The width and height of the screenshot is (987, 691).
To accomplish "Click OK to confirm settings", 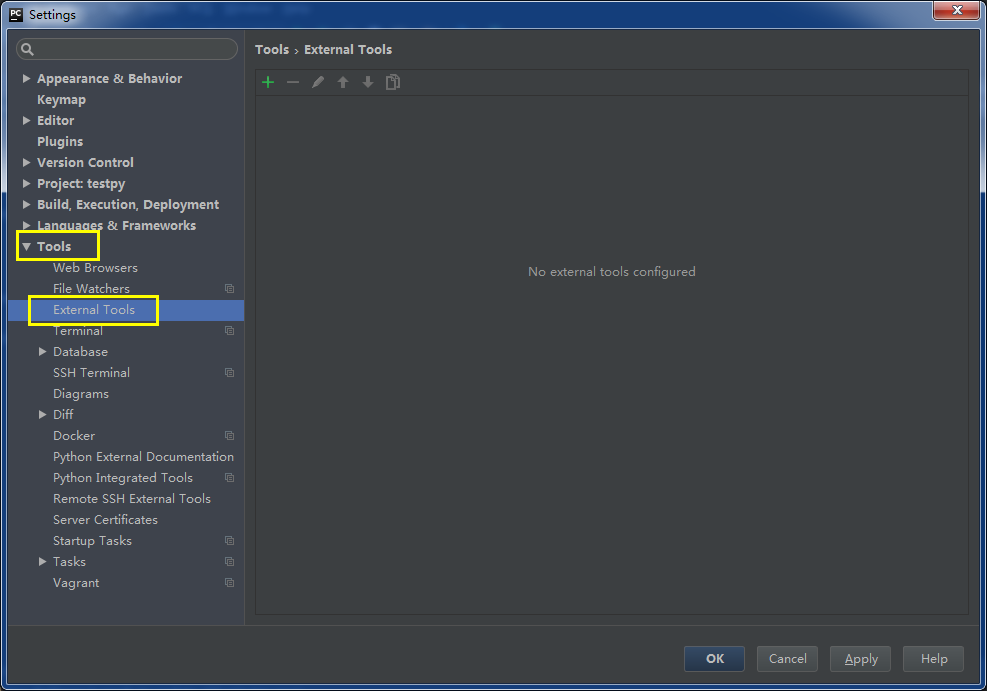I will [714, 659].
